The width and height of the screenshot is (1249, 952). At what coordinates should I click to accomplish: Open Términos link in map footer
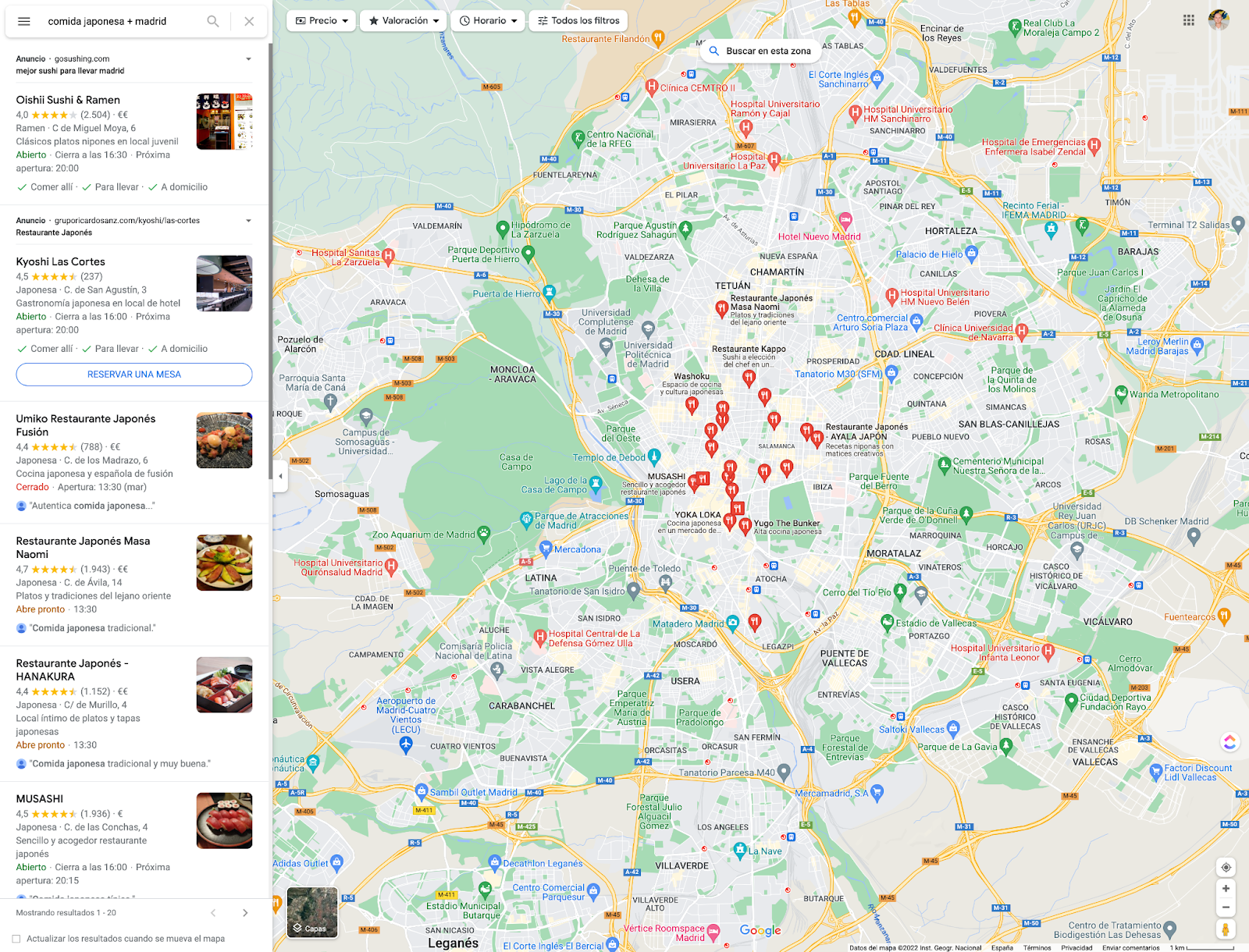[1037, 947]
